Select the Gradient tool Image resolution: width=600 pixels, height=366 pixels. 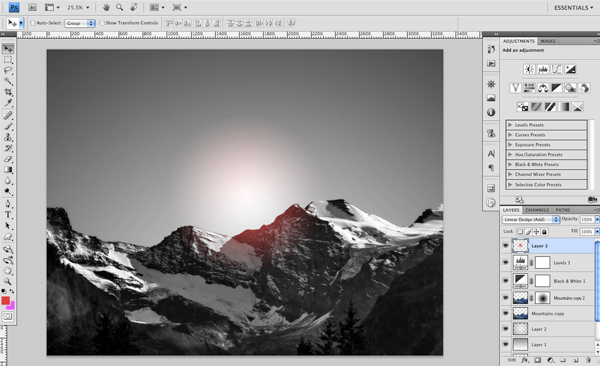[x=8, y=170]
